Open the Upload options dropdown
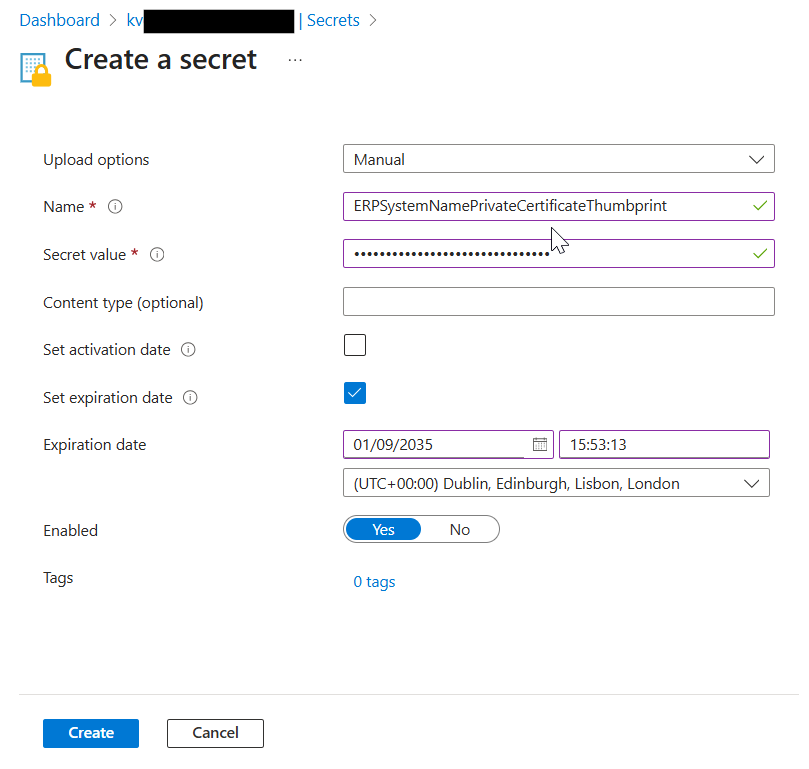This screenshot has height=769, width=809. (x=559, y=159)
